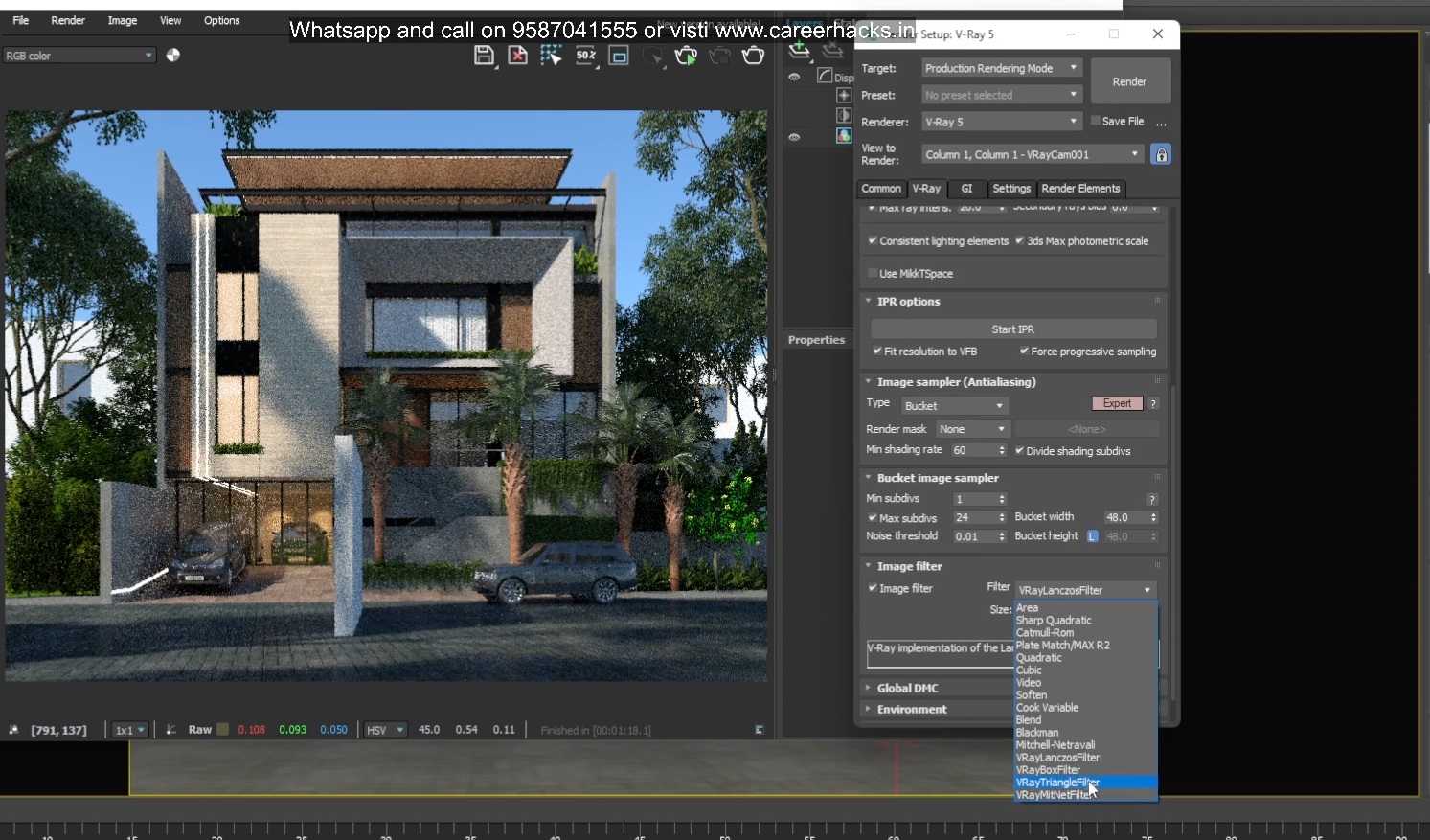Viewport: 1430px width, 840px height.
Task: Click the Clear Image icon
Action: pyautogui.click(x=518, y=56)
